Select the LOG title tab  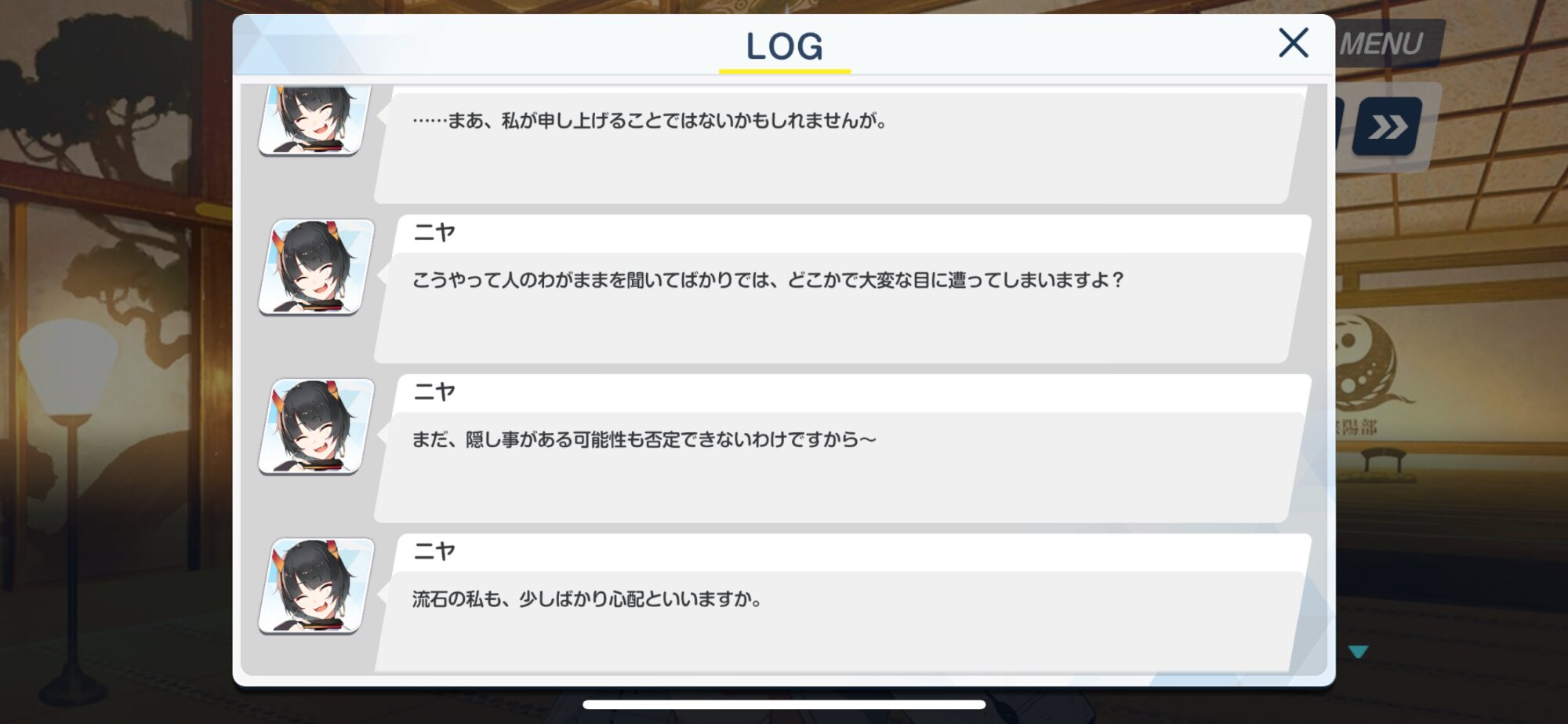coord(784,47)
